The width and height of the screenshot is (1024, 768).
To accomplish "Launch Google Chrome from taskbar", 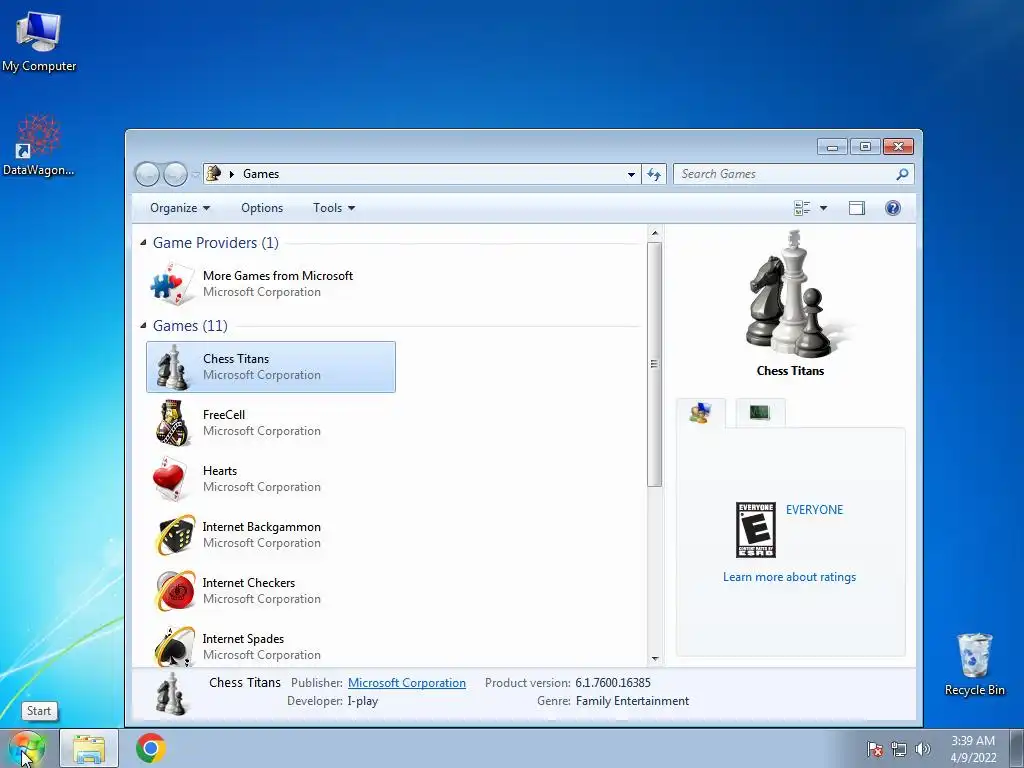I will point(151,748).
